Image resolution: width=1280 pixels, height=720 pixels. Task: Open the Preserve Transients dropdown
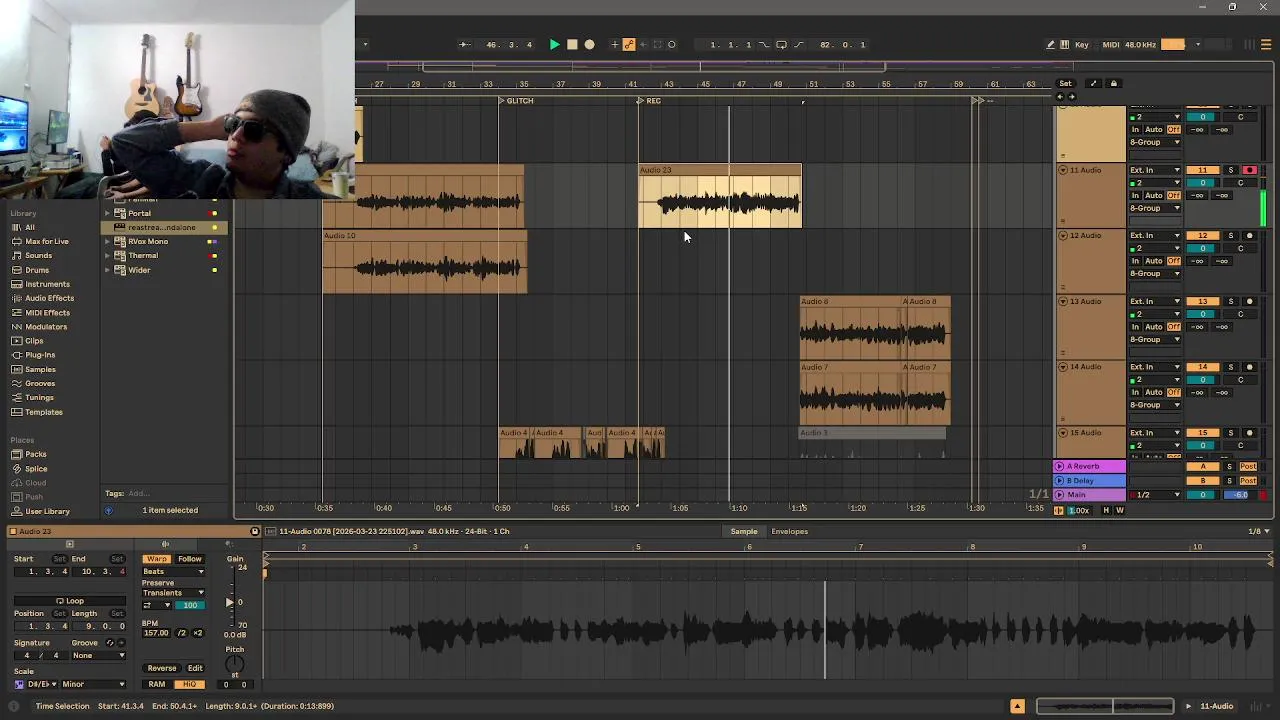pyautogui.click(x=174, y=593)
